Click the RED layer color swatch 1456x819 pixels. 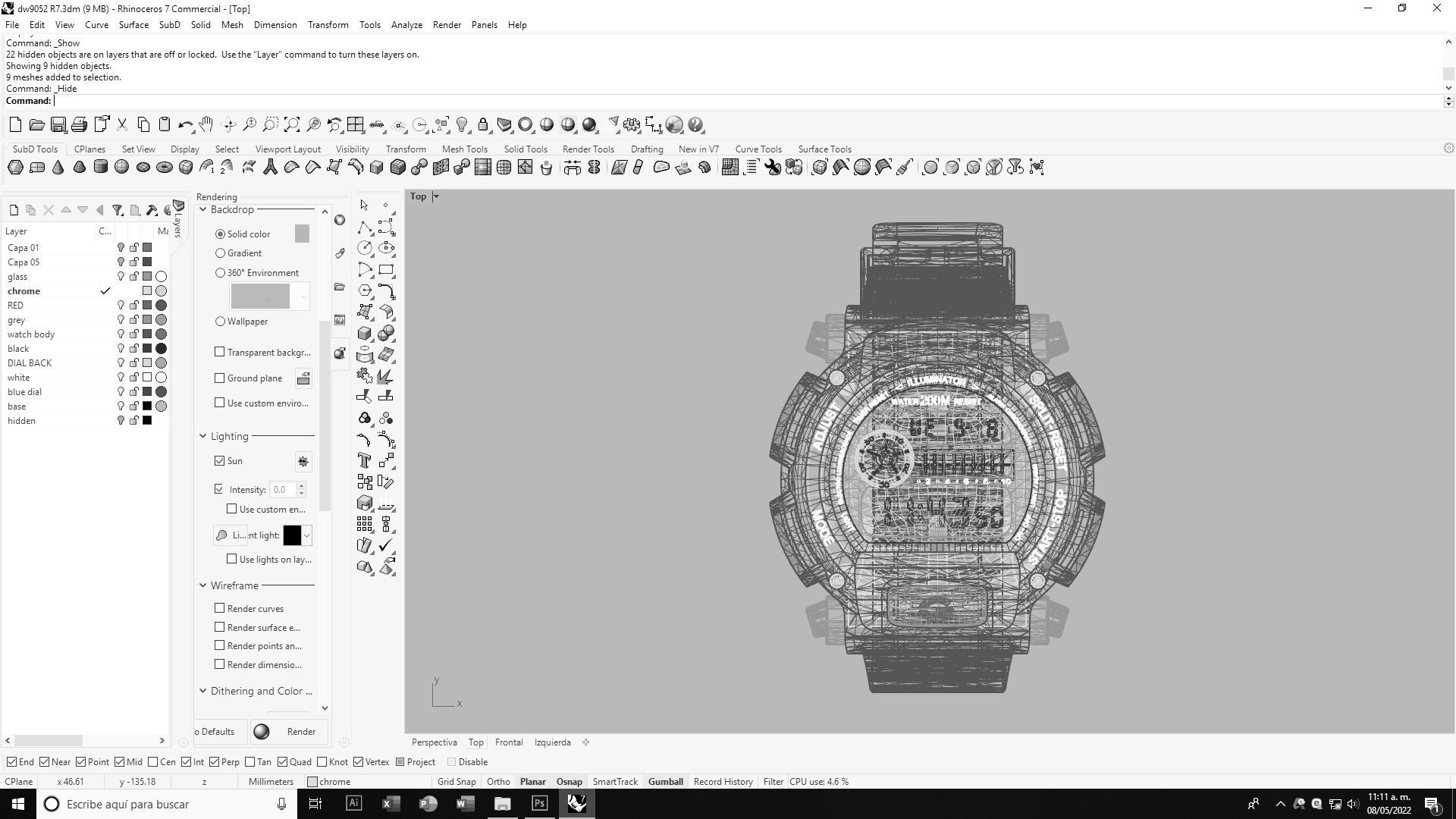click(147, 306)
